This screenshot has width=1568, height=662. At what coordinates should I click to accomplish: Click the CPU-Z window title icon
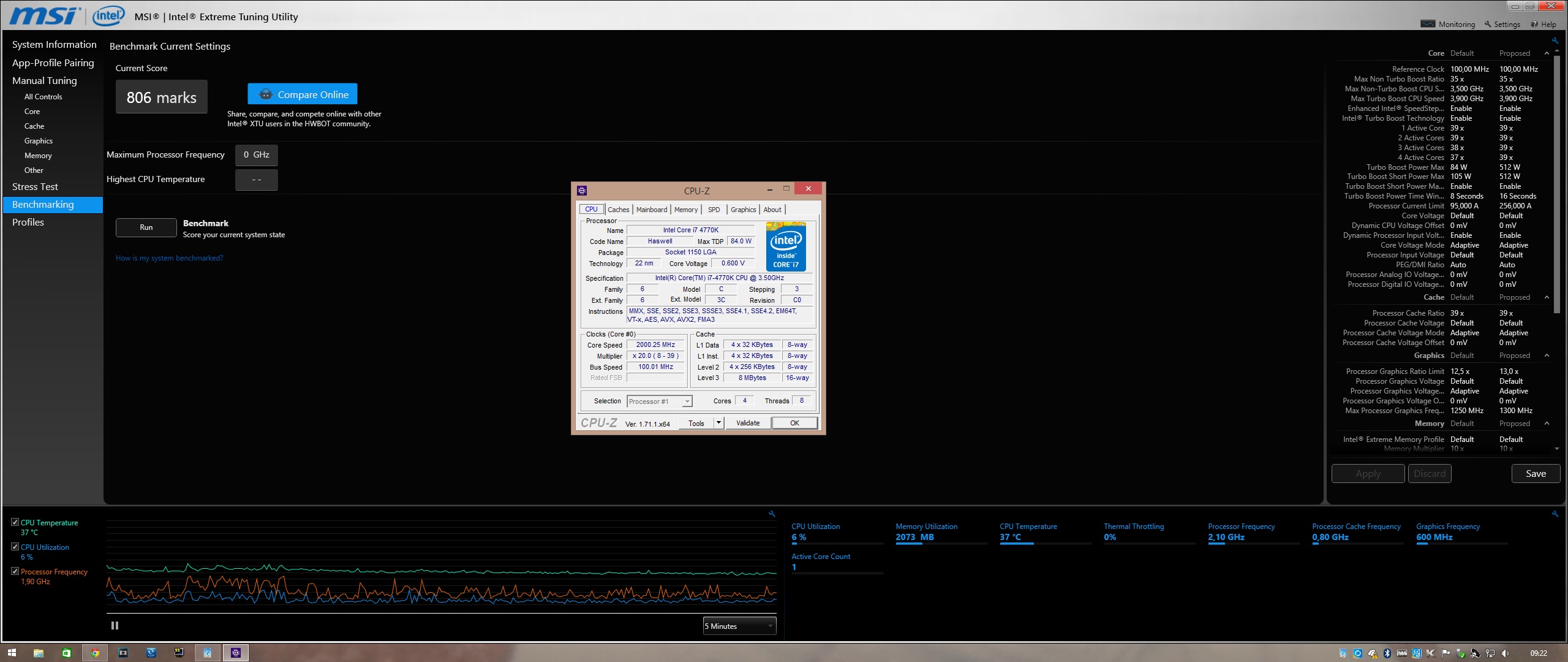582,190
